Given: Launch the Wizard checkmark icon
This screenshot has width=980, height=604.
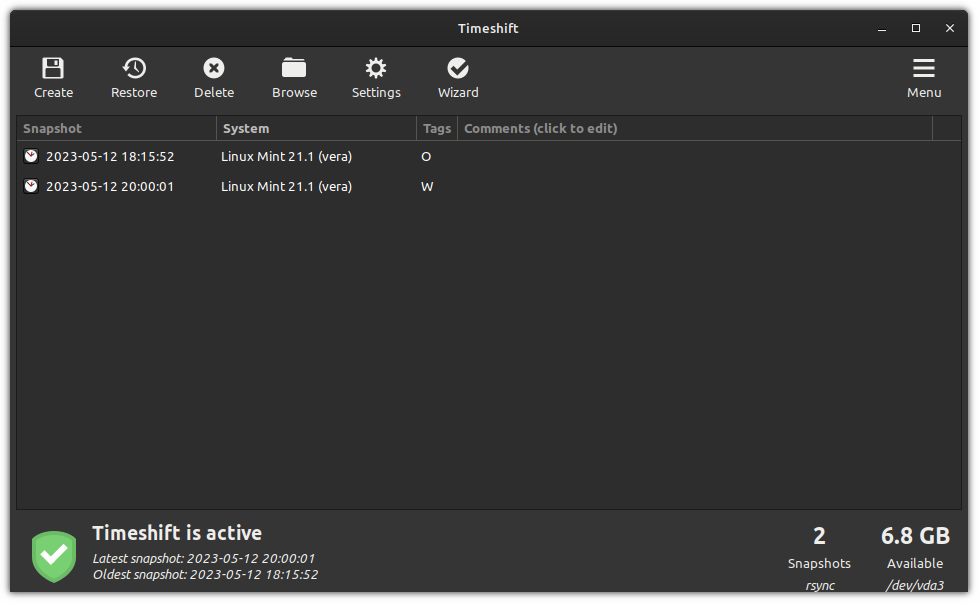Looking at the screenshot, I should point(458,68).
